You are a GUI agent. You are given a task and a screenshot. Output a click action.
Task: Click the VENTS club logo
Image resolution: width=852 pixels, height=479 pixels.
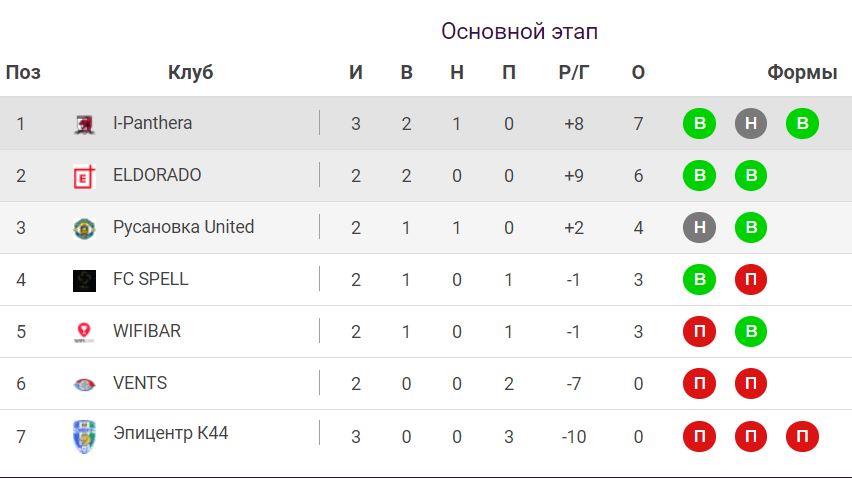click(85, 384)
